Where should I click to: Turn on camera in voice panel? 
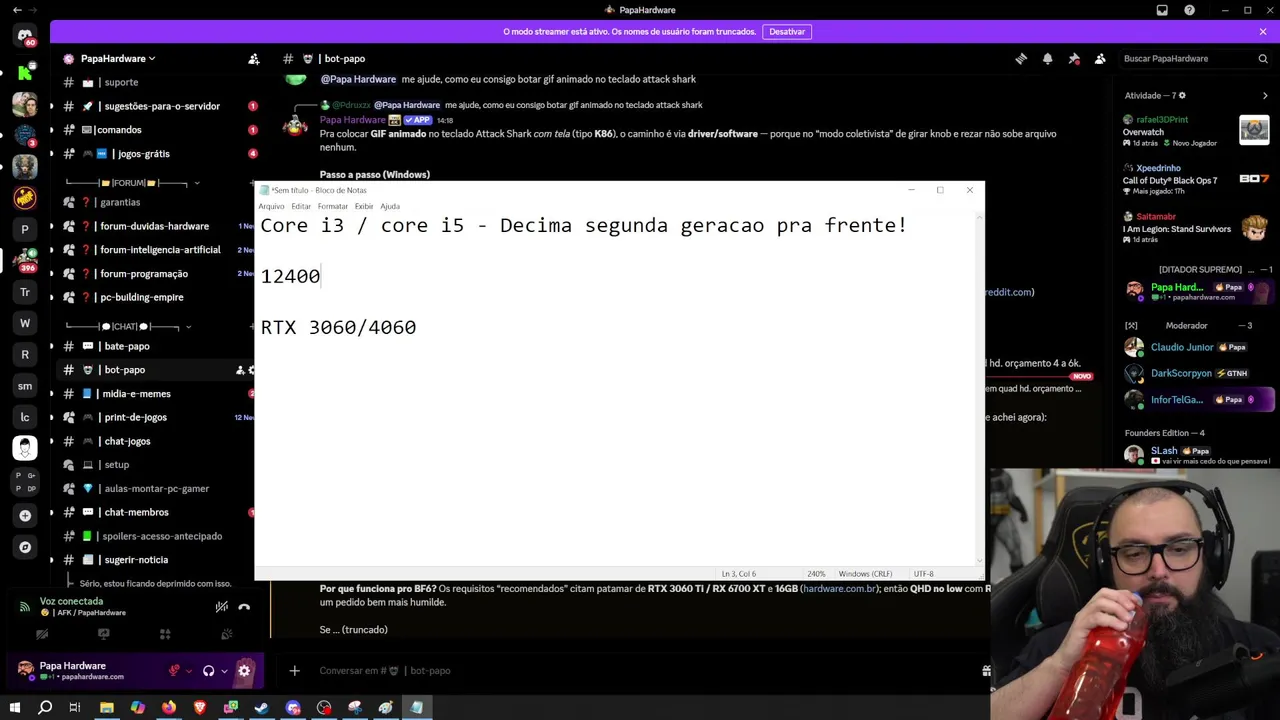click(42, 634)
